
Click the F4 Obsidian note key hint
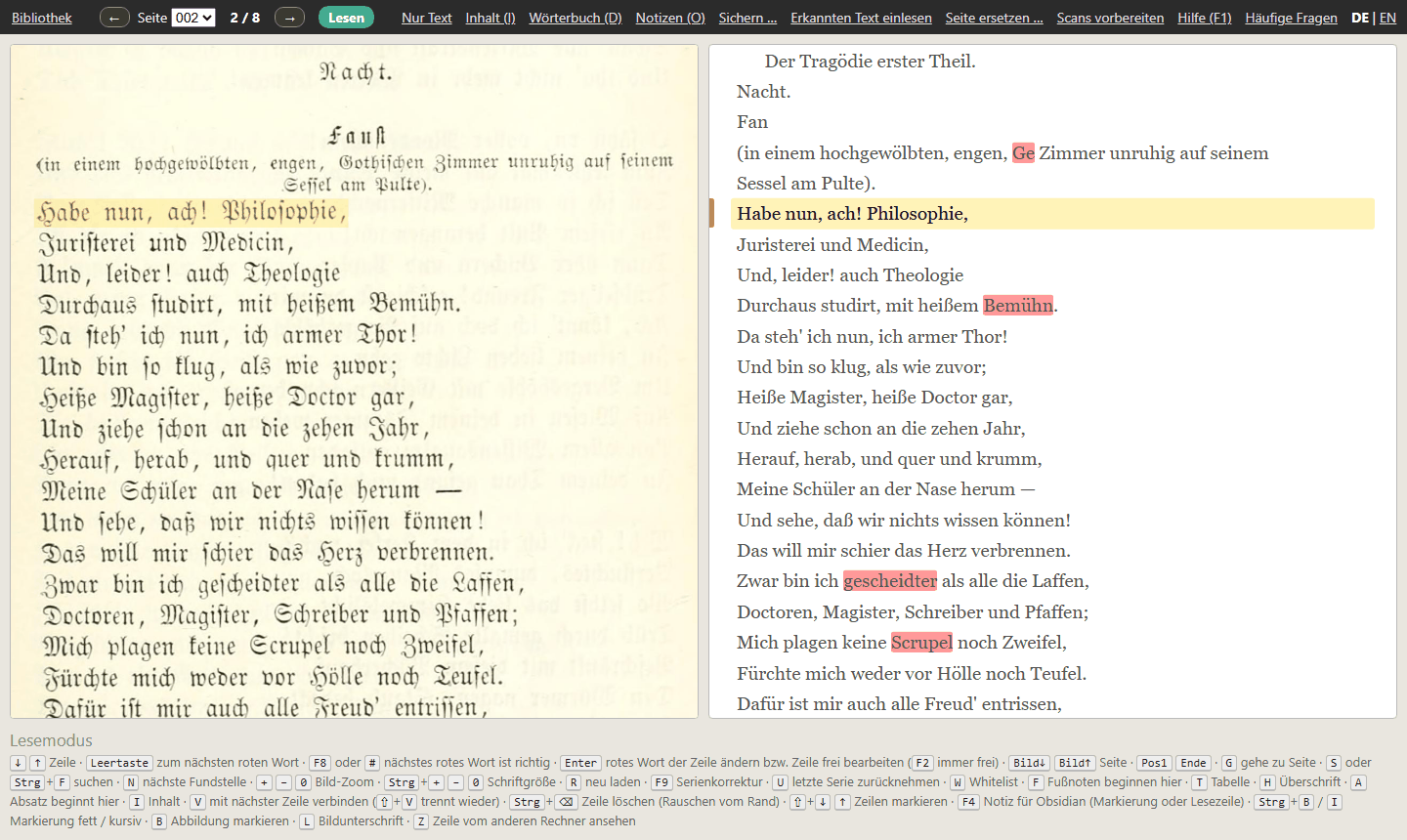pyautogui.click(x=968, y=802)
